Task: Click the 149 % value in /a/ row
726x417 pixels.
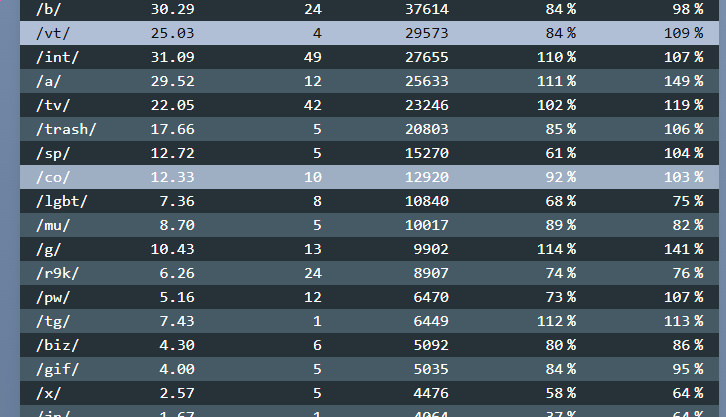Action: 684,81
